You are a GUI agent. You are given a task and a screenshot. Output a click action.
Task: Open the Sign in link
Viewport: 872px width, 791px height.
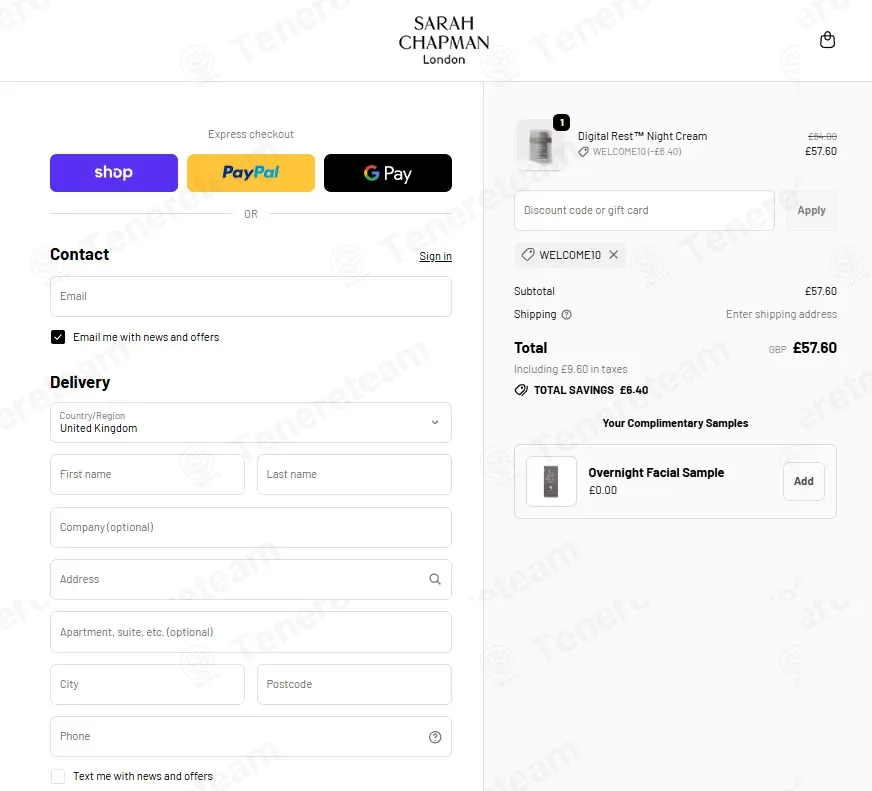(x=435, y=256)
